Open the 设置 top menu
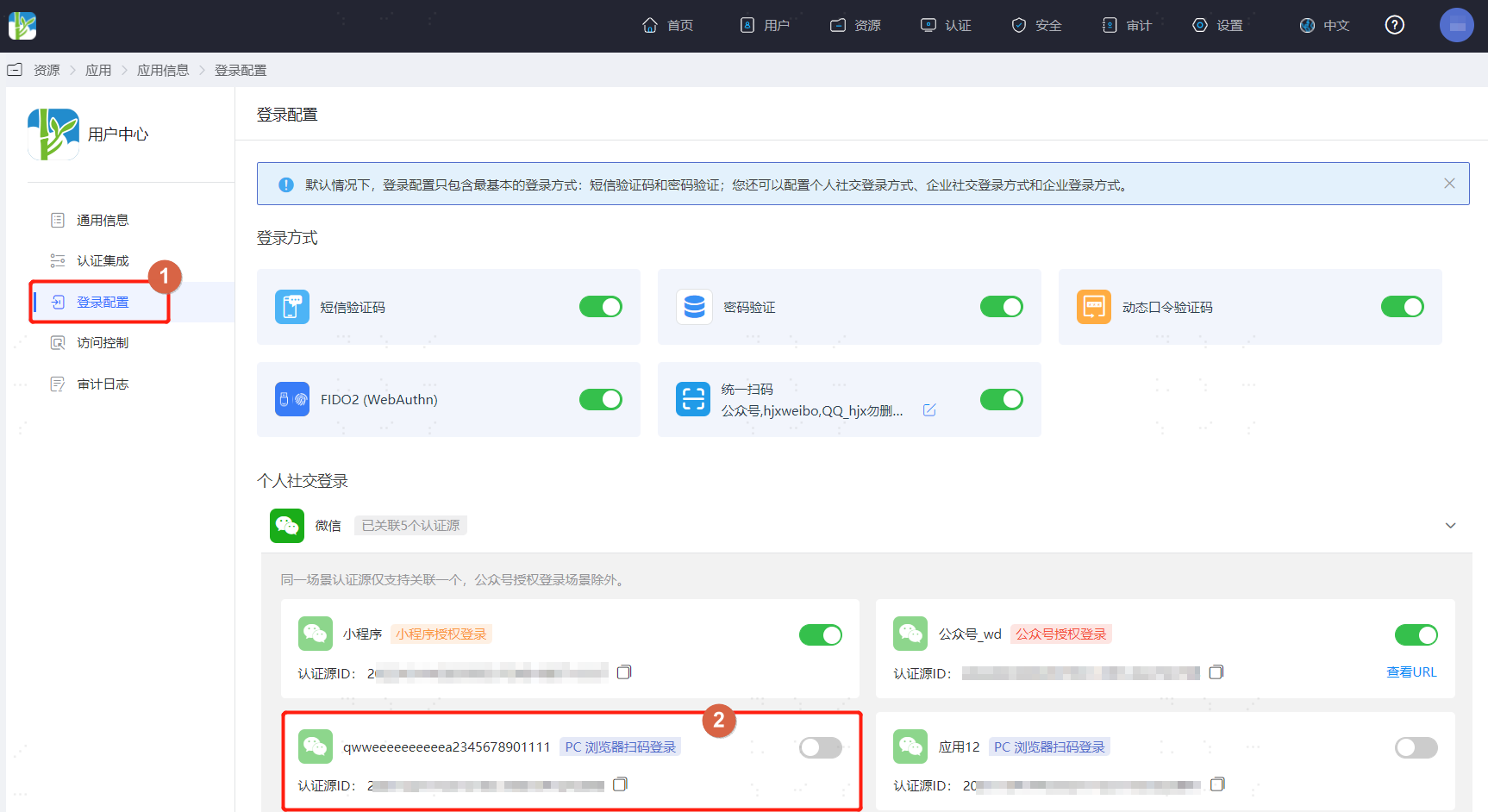Viewport: 1488px width, 812px height. tap(1217, 26)
